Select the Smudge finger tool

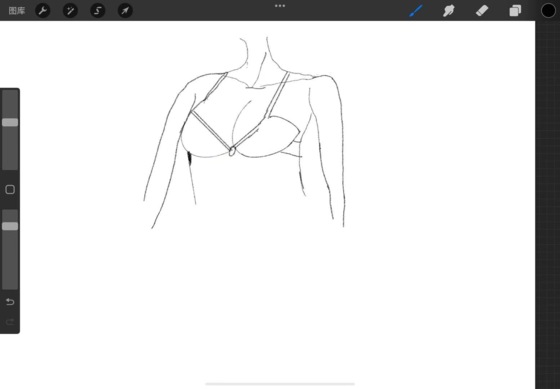(449, 11)
